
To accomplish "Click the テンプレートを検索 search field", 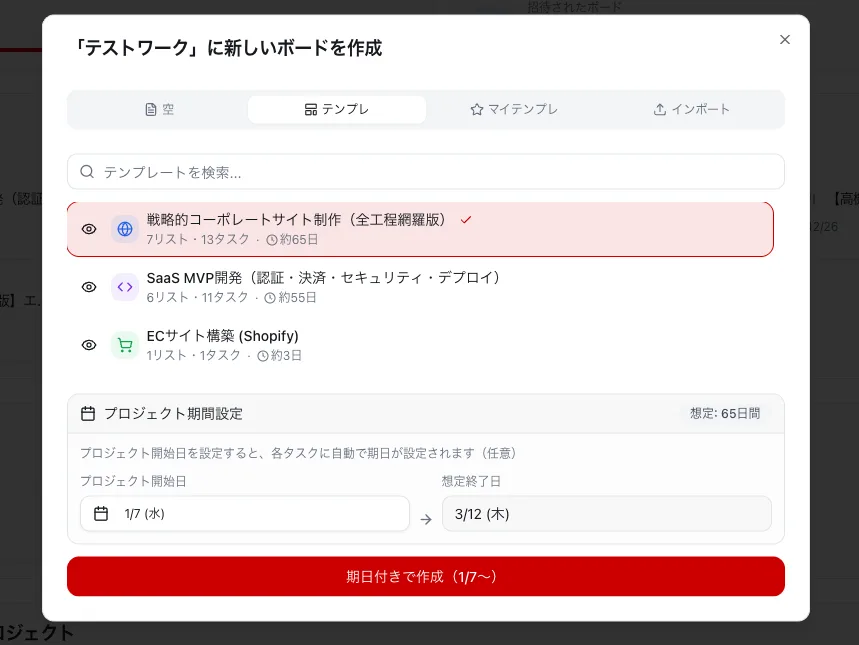I will pyautogui.click(x=426, y=172).
